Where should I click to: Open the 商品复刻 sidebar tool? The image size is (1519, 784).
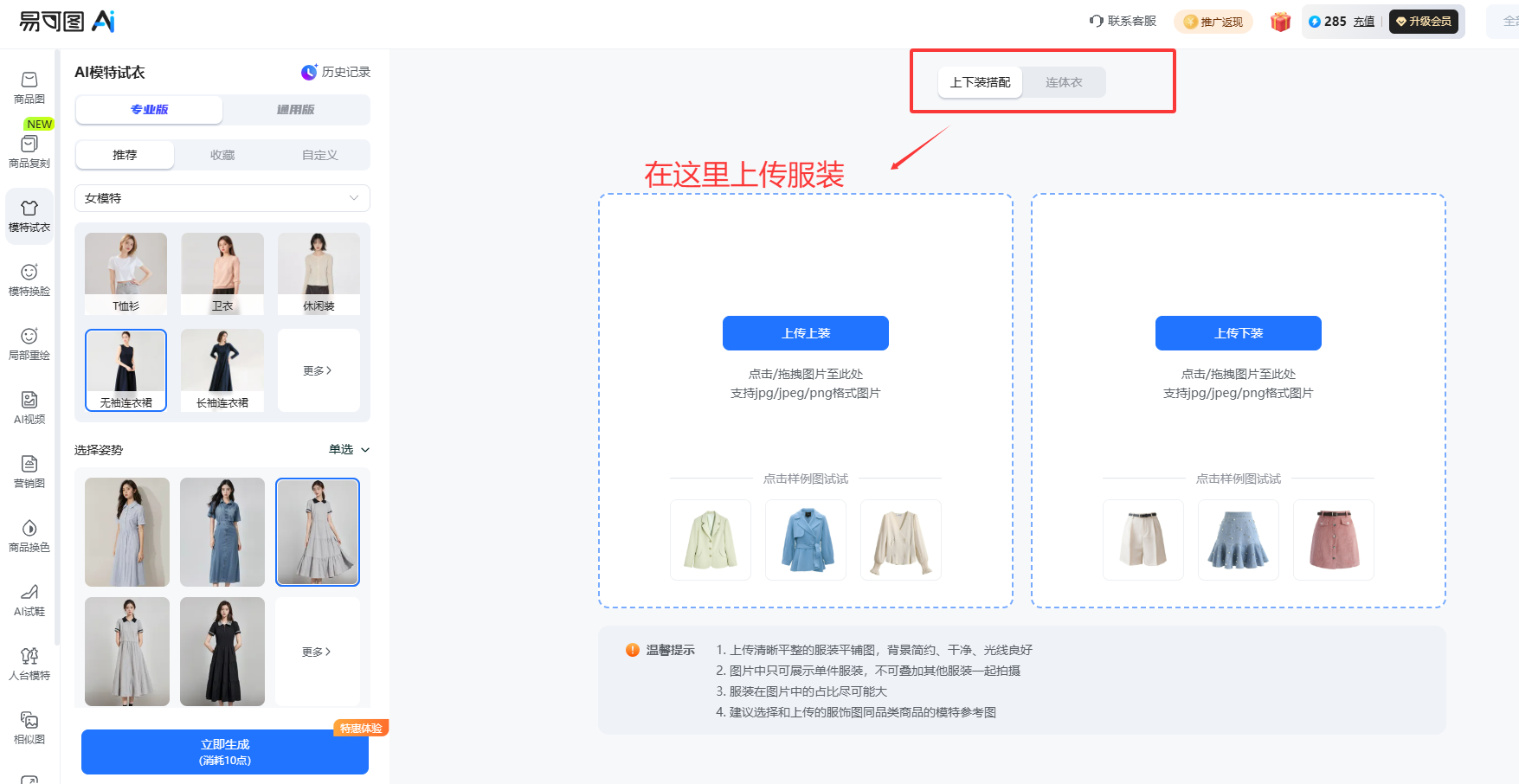[29, 151]
